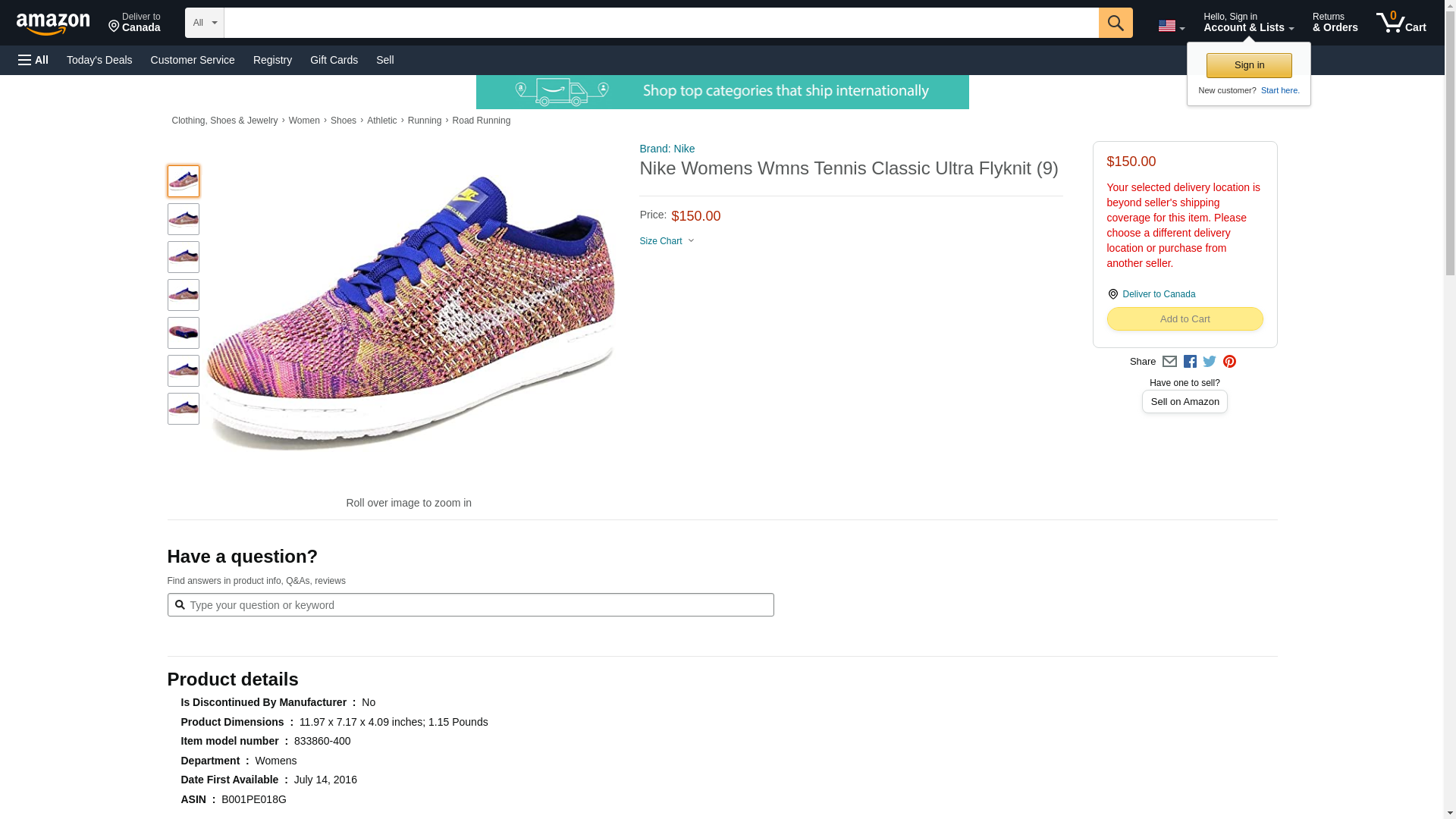Click the magnifying glass search button
1456x819 pixels.
(x=1115, y=23)
